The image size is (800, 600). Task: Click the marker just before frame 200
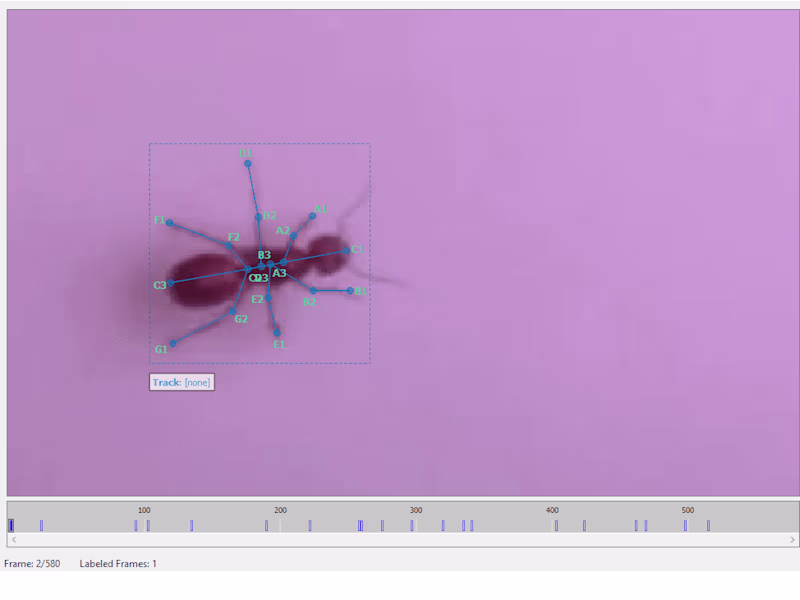pyautogui.click(x=266, y=526)
